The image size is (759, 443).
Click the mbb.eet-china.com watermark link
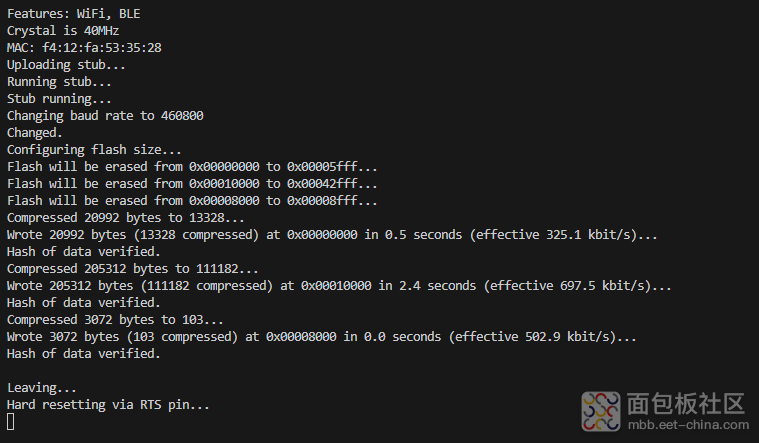pyautogui.click(x=688, y=425)
